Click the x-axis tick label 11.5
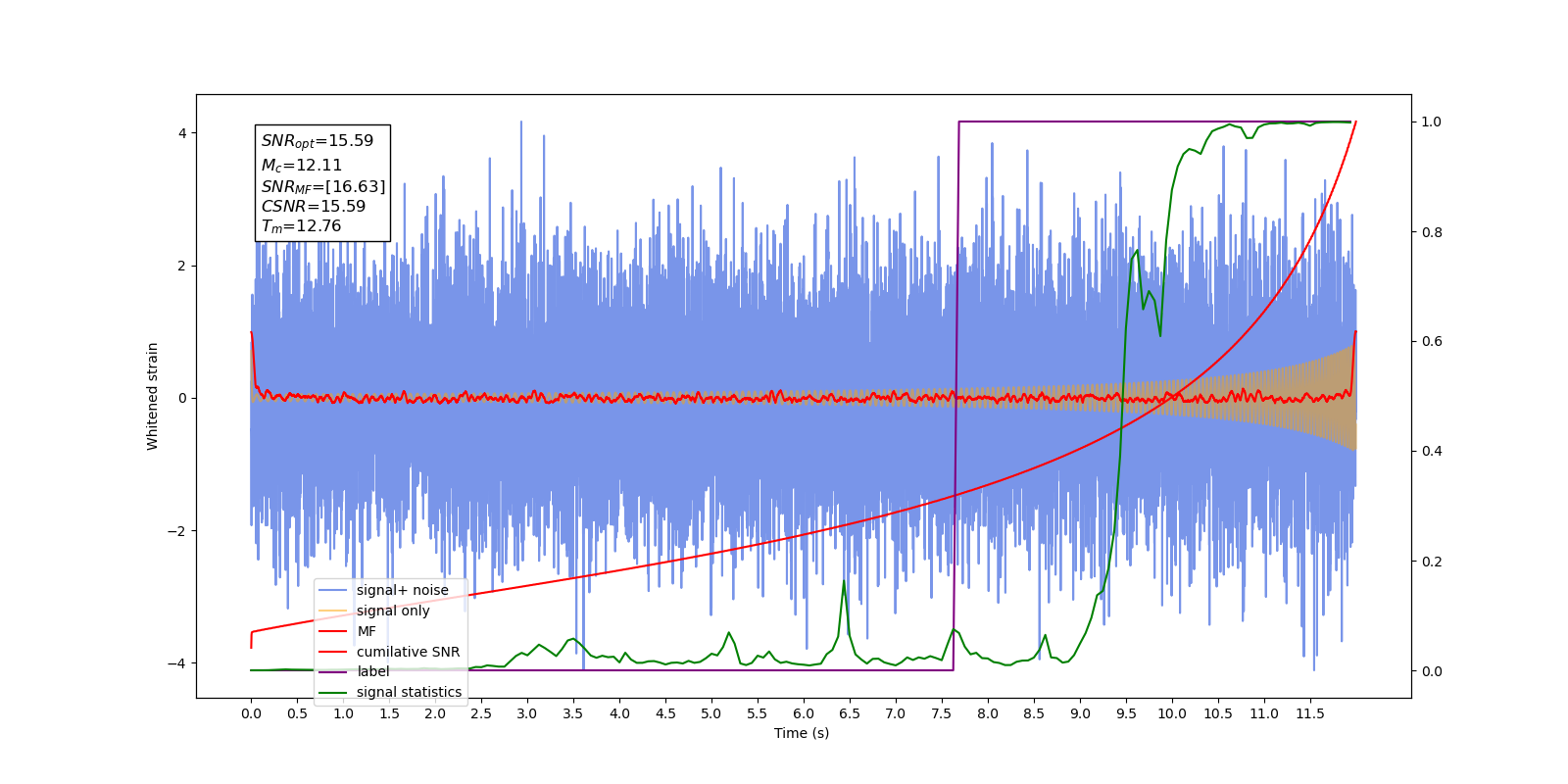 1310,713
